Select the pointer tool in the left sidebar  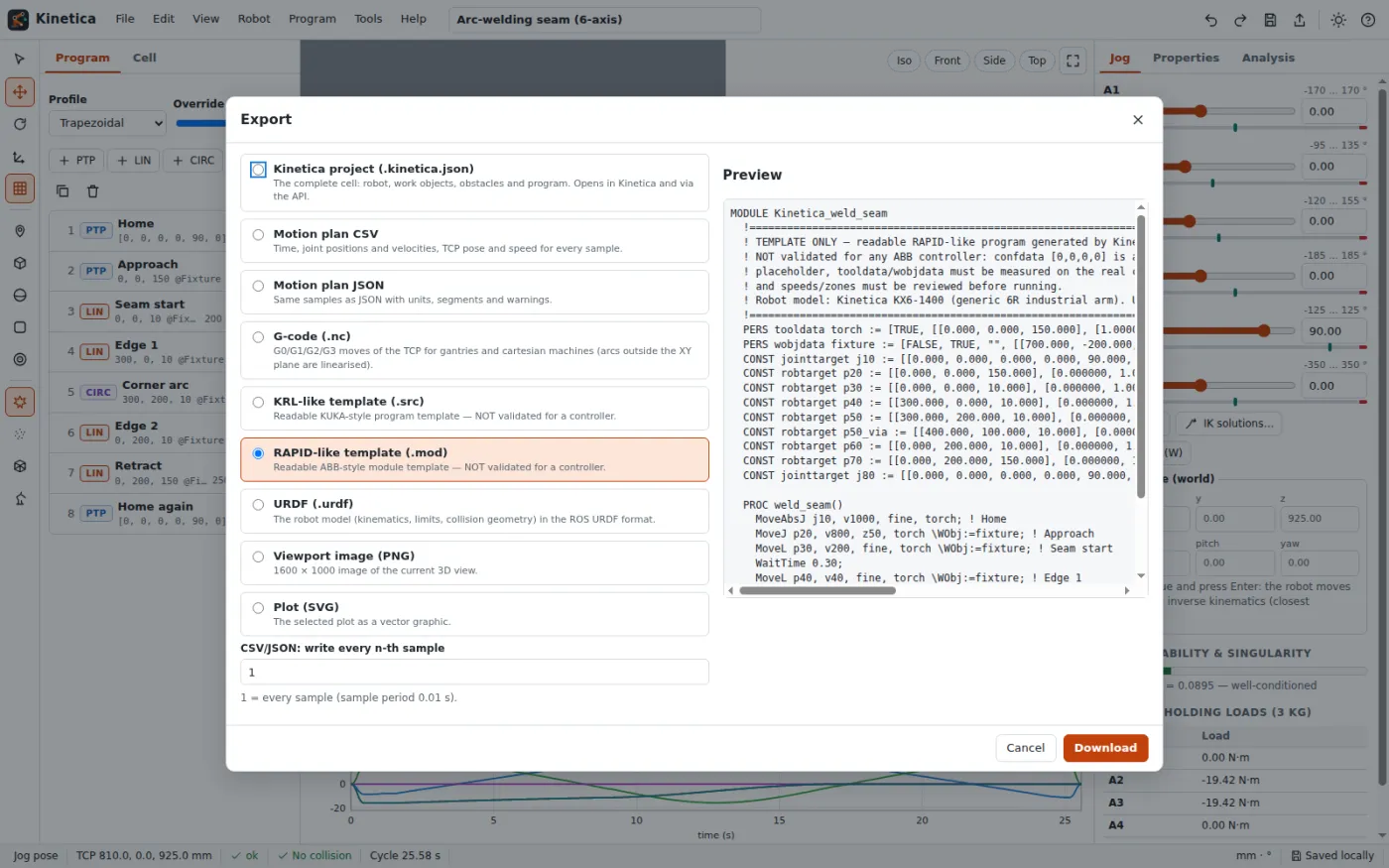coord(19,59)
